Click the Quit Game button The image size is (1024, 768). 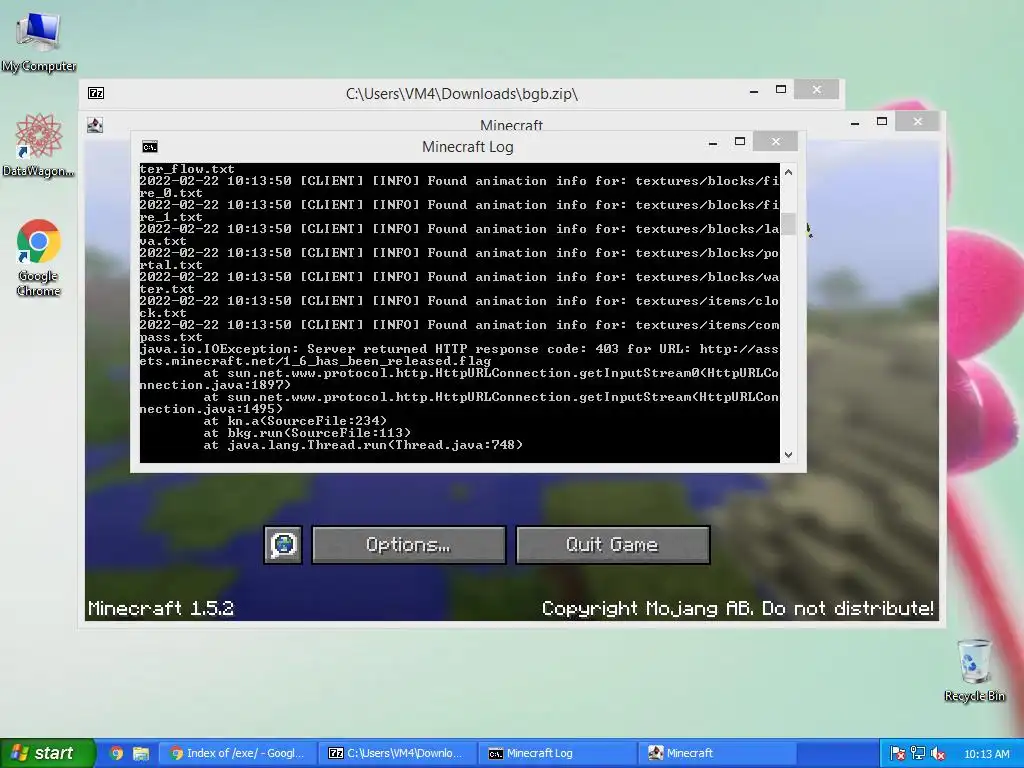(x=613, y=545)
